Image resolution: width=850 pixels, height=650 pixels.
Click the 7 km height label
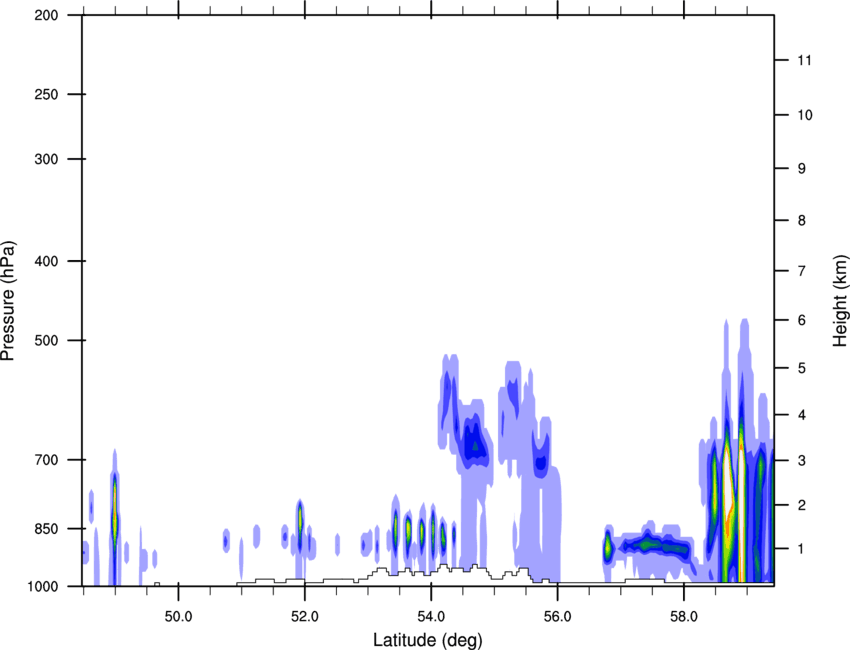click(x=802, y=271)
